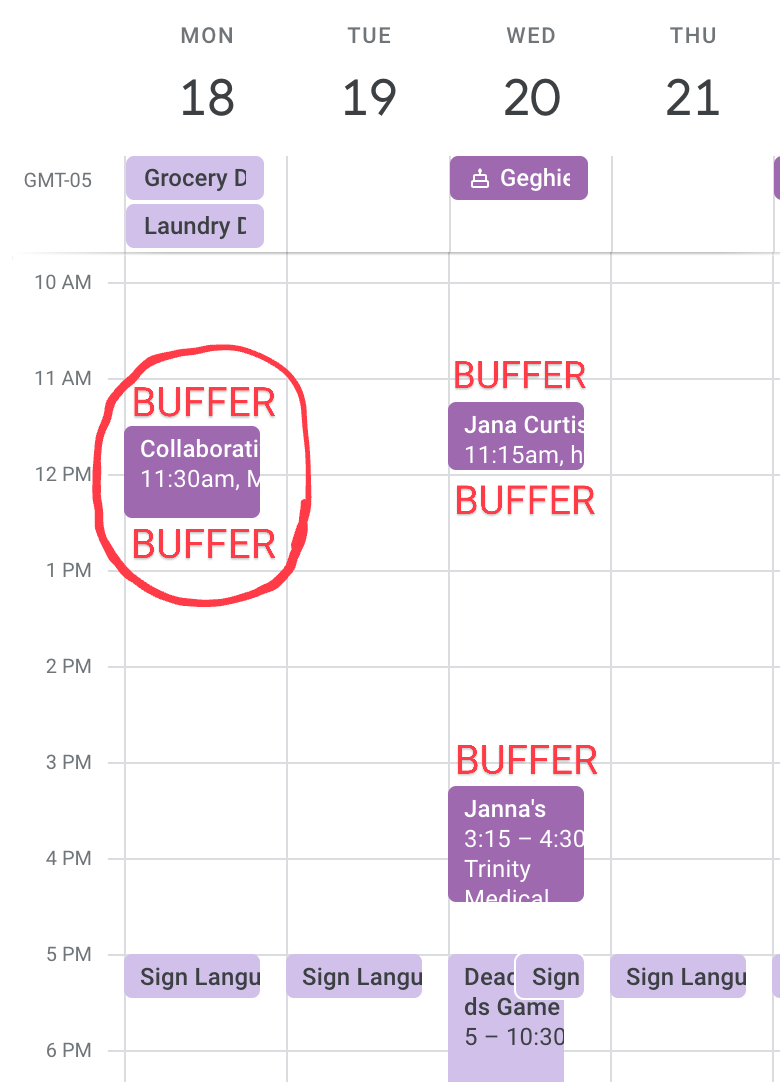Image resolution: width=780 pixels, height=1082 pixels.
Task: Select Monday 18 date header
Action: pyautogui.click(x=207, y=98)
